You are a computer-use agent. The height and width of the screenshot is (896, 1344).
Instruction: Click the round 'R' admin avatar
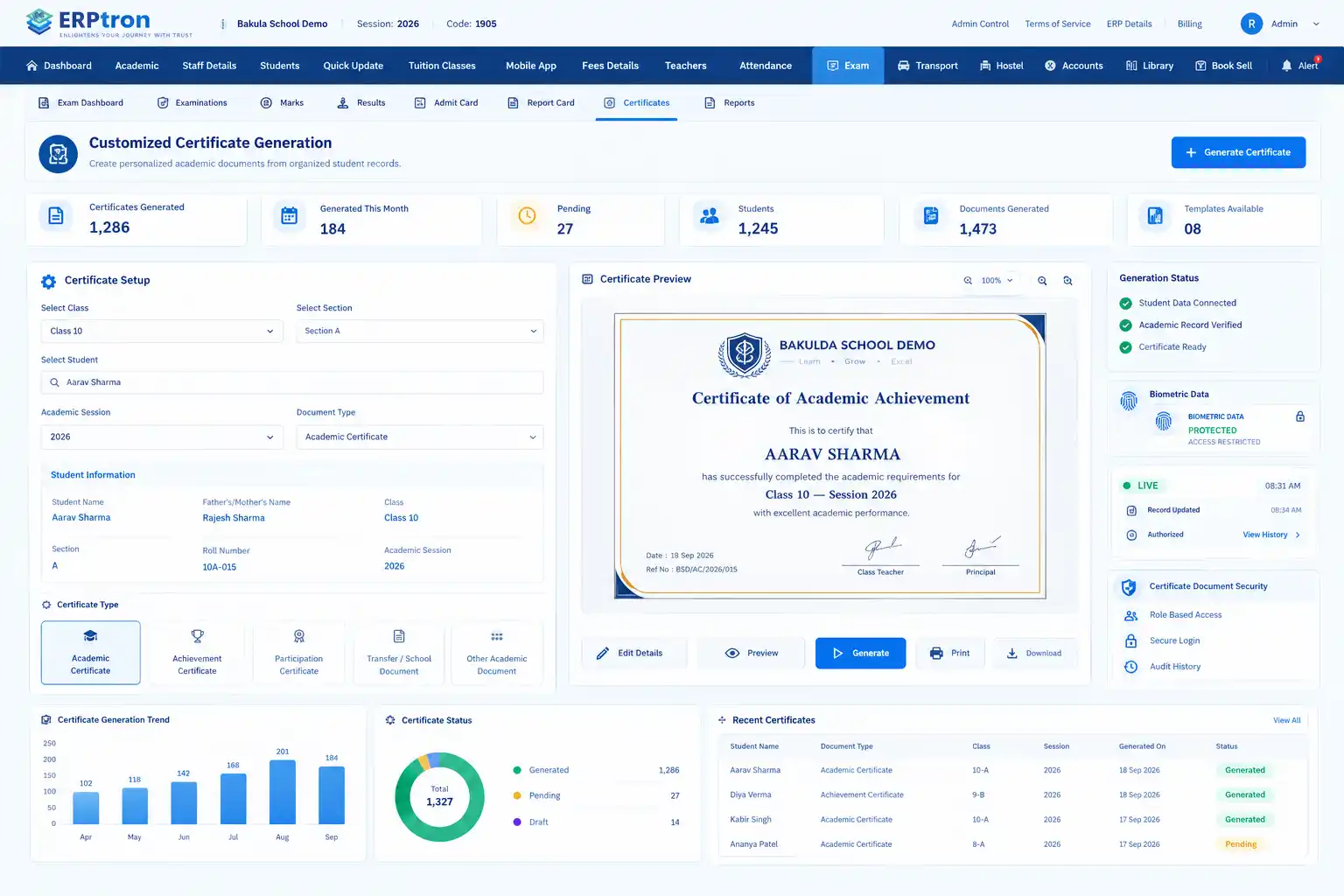1251,24
